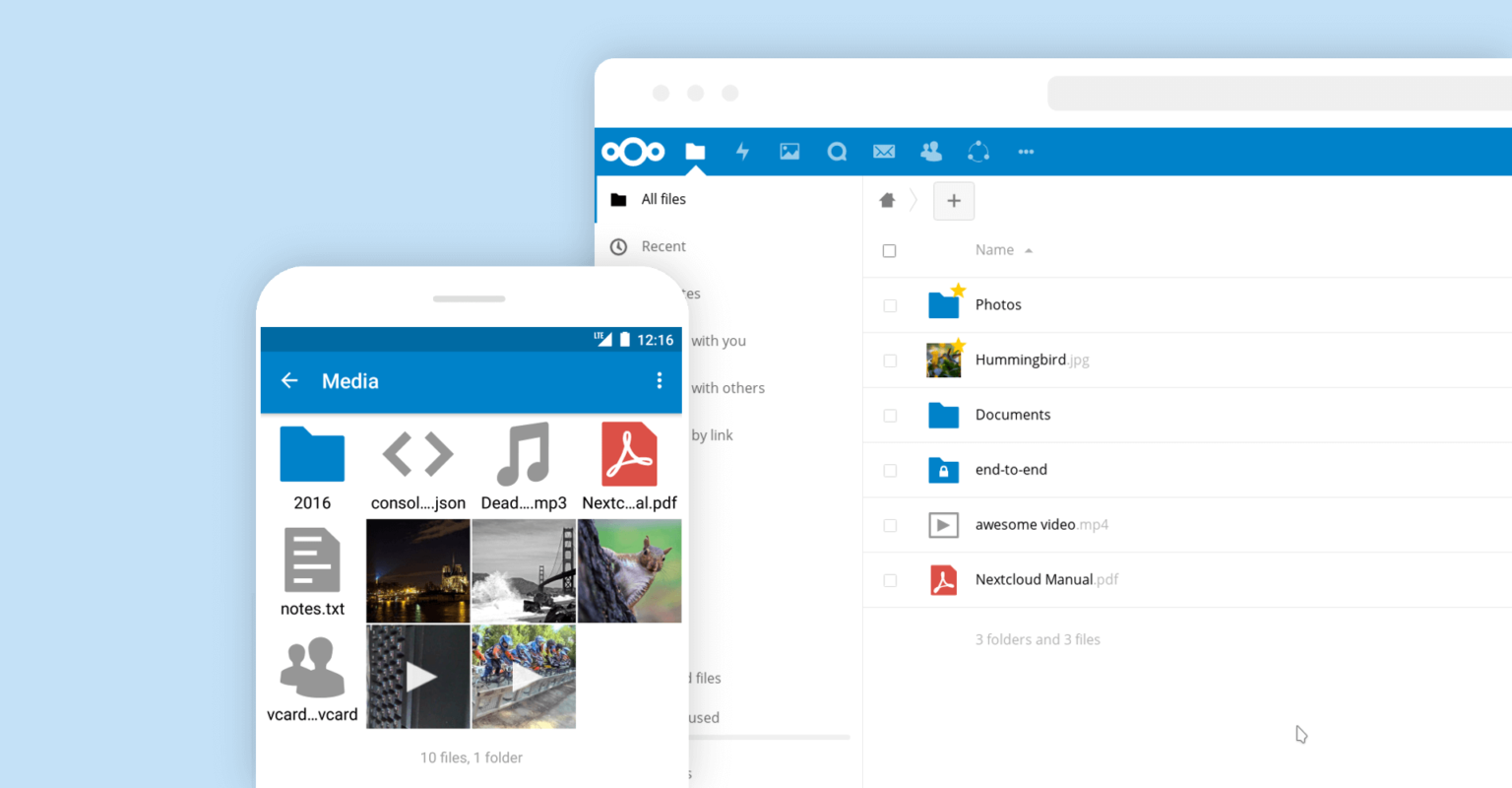The height and width of the screenshot is (788, 1512).
Task: Open the Activity app via the lightning icon
Action: point(742,152)
